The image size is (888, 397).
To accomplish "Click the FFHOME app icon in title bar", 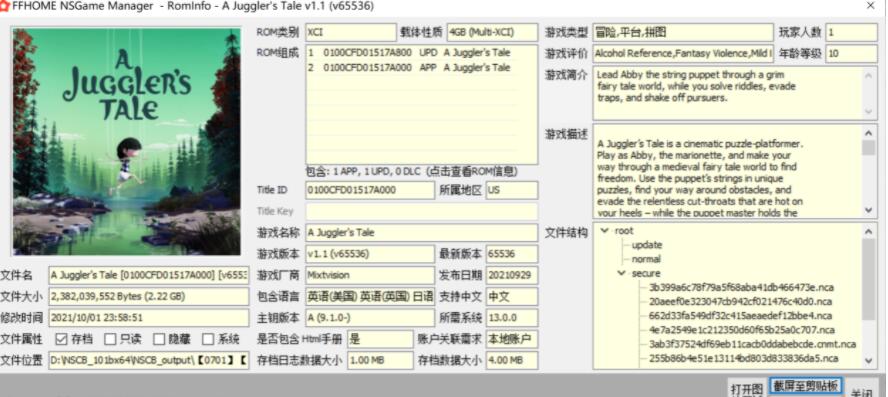I will pos(5,6).
